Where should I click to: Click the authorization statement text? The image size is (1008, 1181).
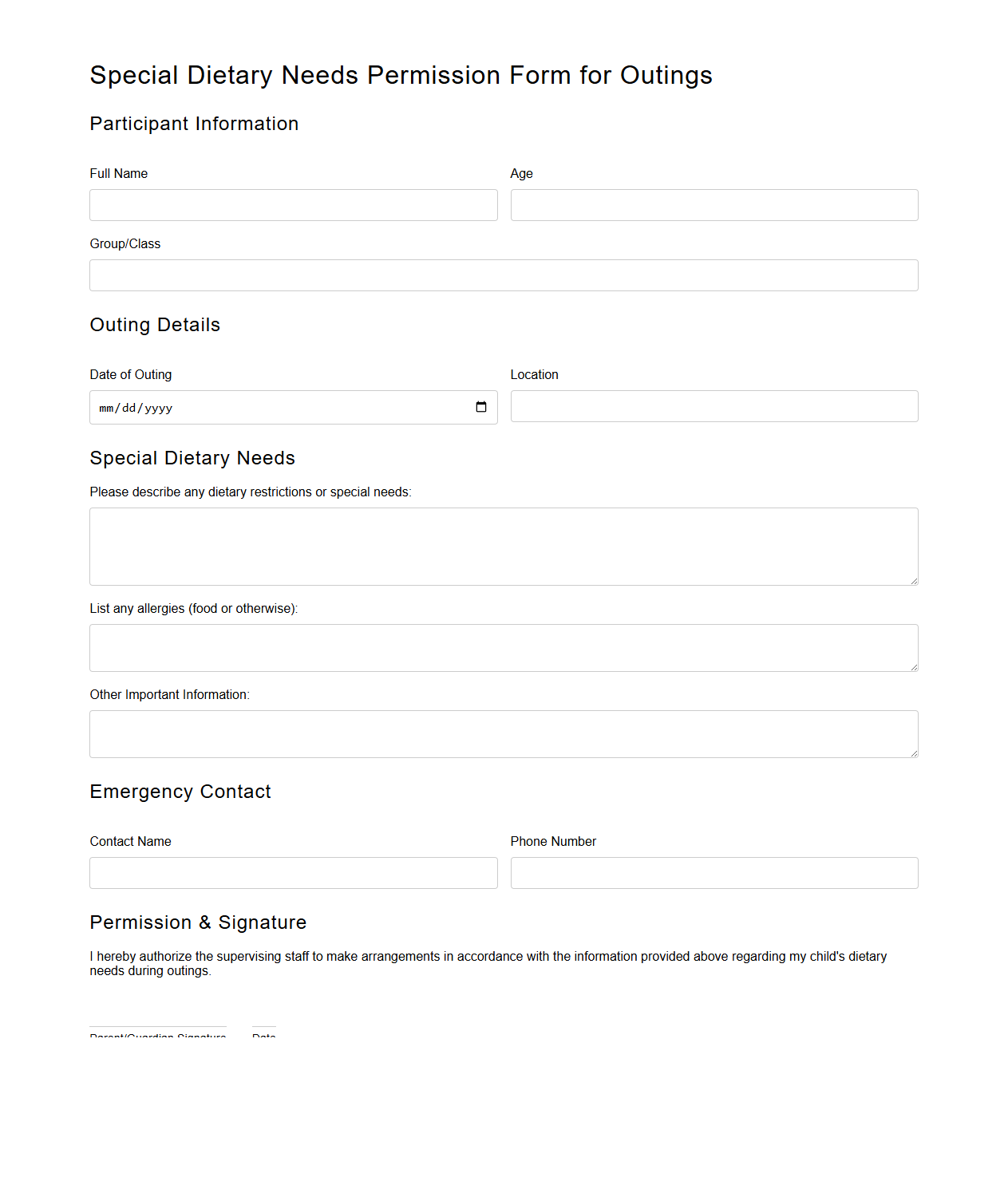[488, 963]
